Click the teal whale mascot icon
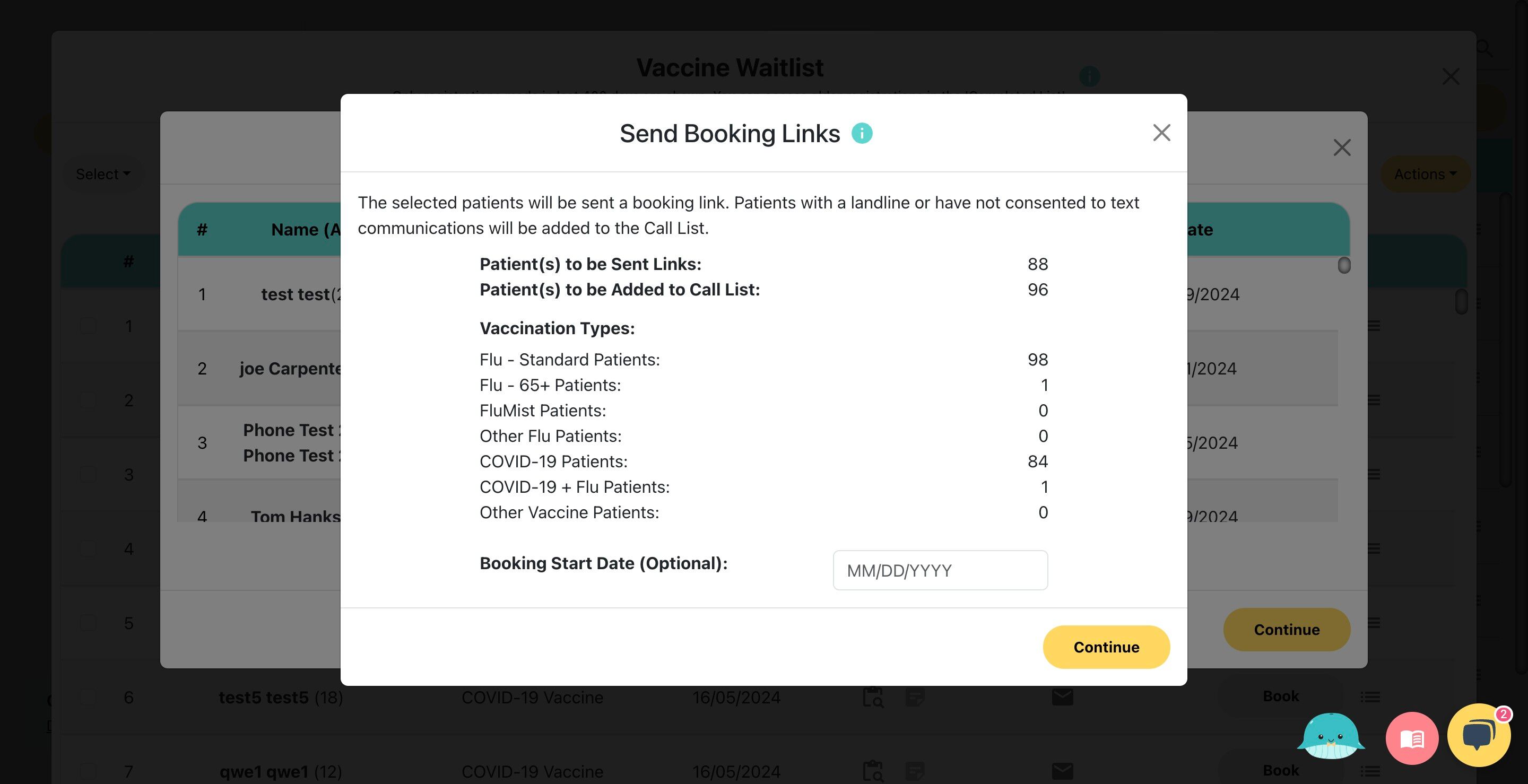The height and width of the screenshot is (784, 1528). (1331, 737)
